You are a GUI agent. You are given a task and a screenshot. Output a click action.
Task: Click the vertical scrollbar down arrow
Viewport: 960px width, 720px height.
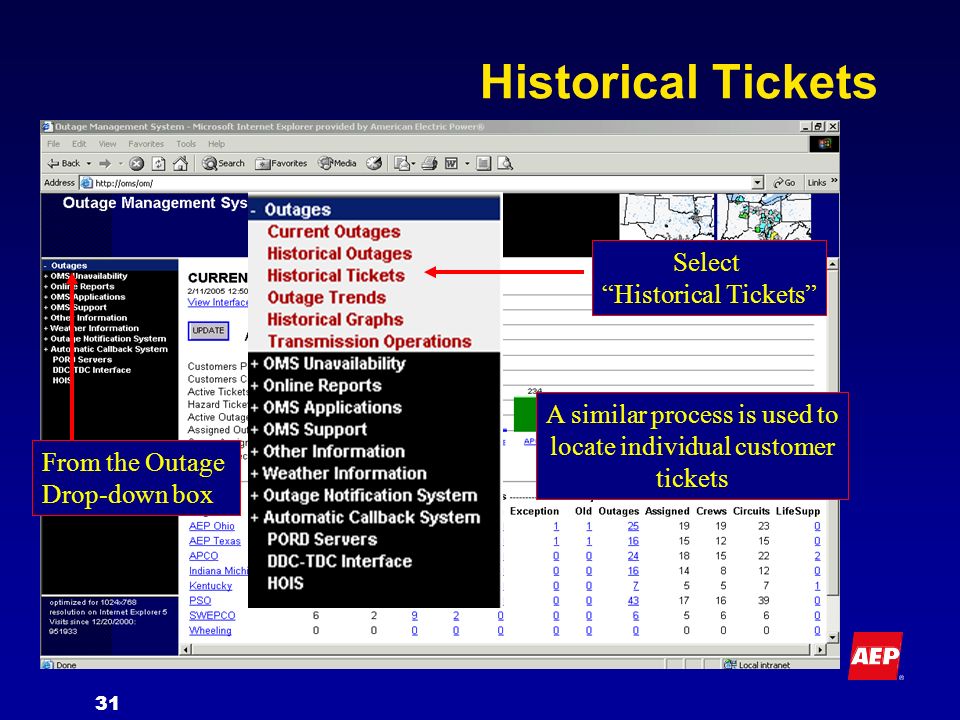(x=833, y=637)
